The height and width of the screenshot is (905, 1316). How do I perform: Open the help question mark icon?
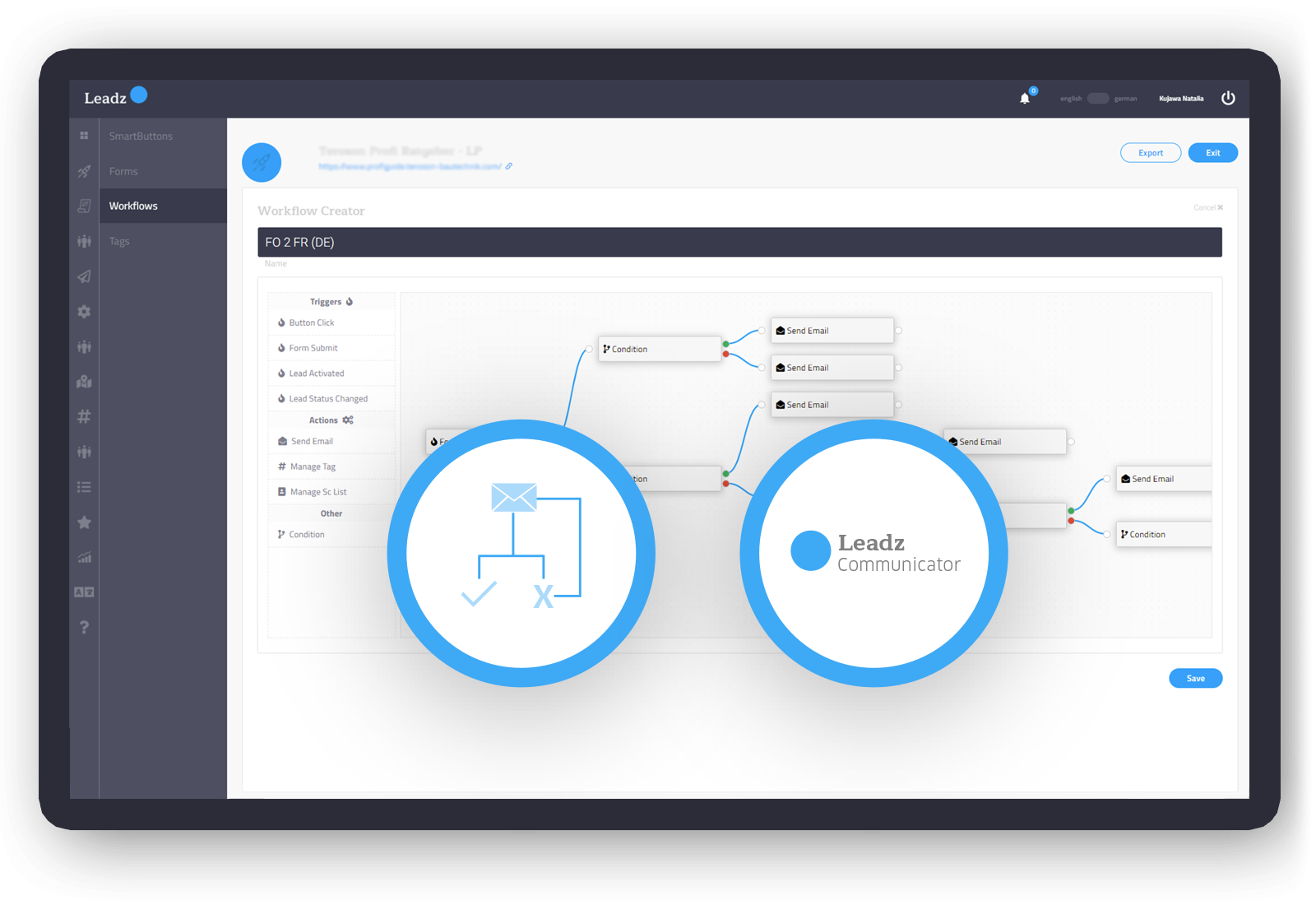84,627
